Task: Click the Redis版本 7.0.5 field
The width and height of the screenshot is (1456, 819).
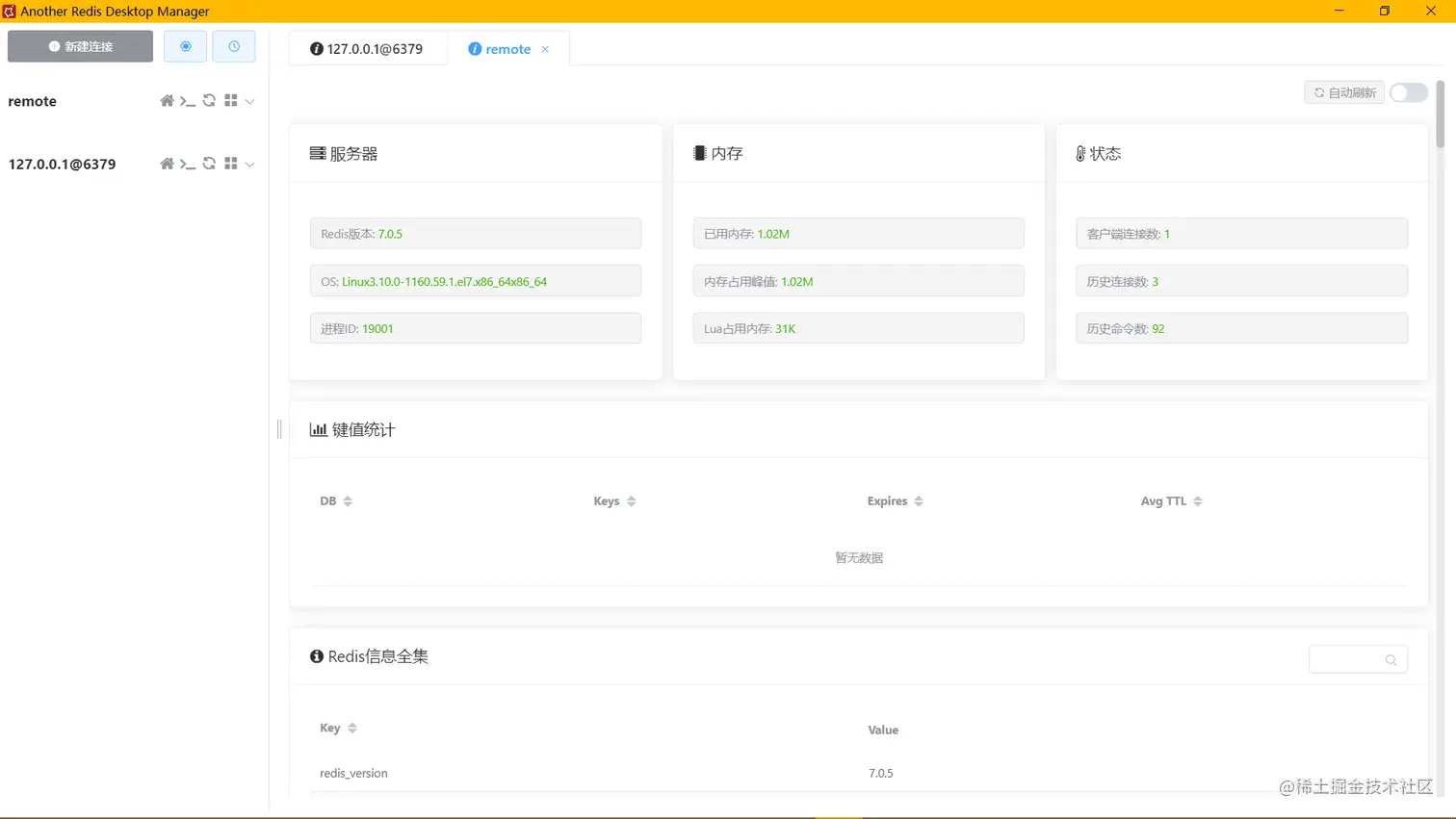Action: point(476,233)
